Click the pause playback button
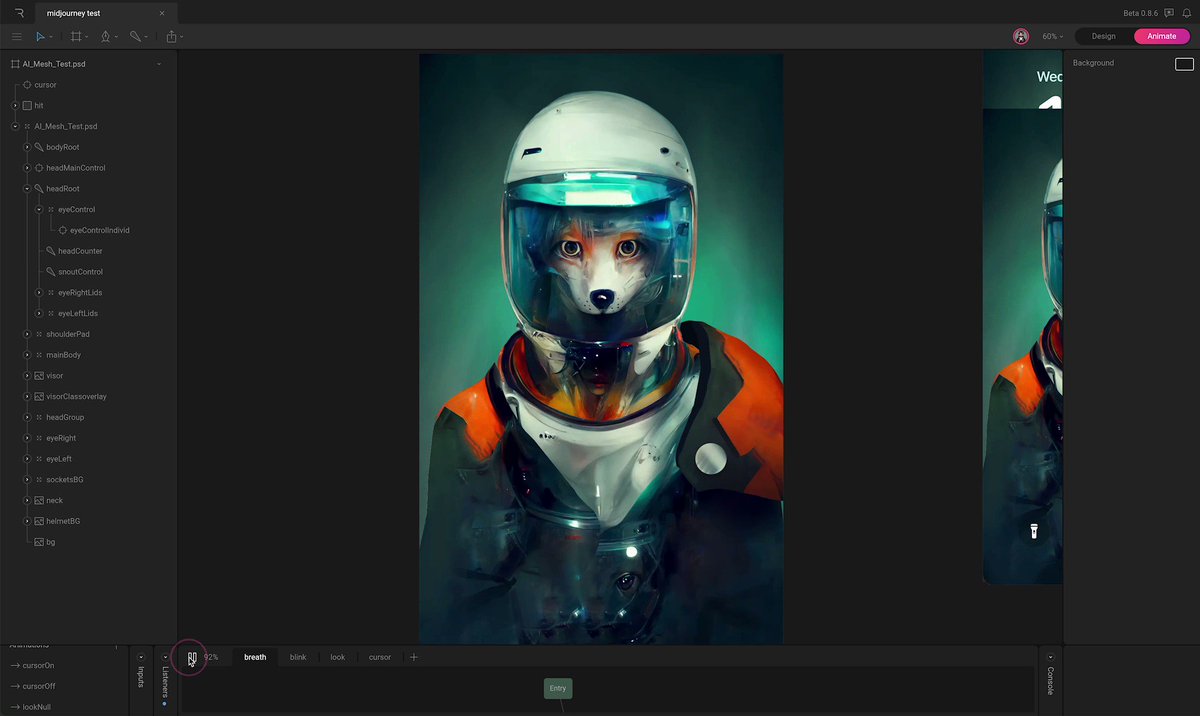The image size is (1200, 716). [192, 657]
